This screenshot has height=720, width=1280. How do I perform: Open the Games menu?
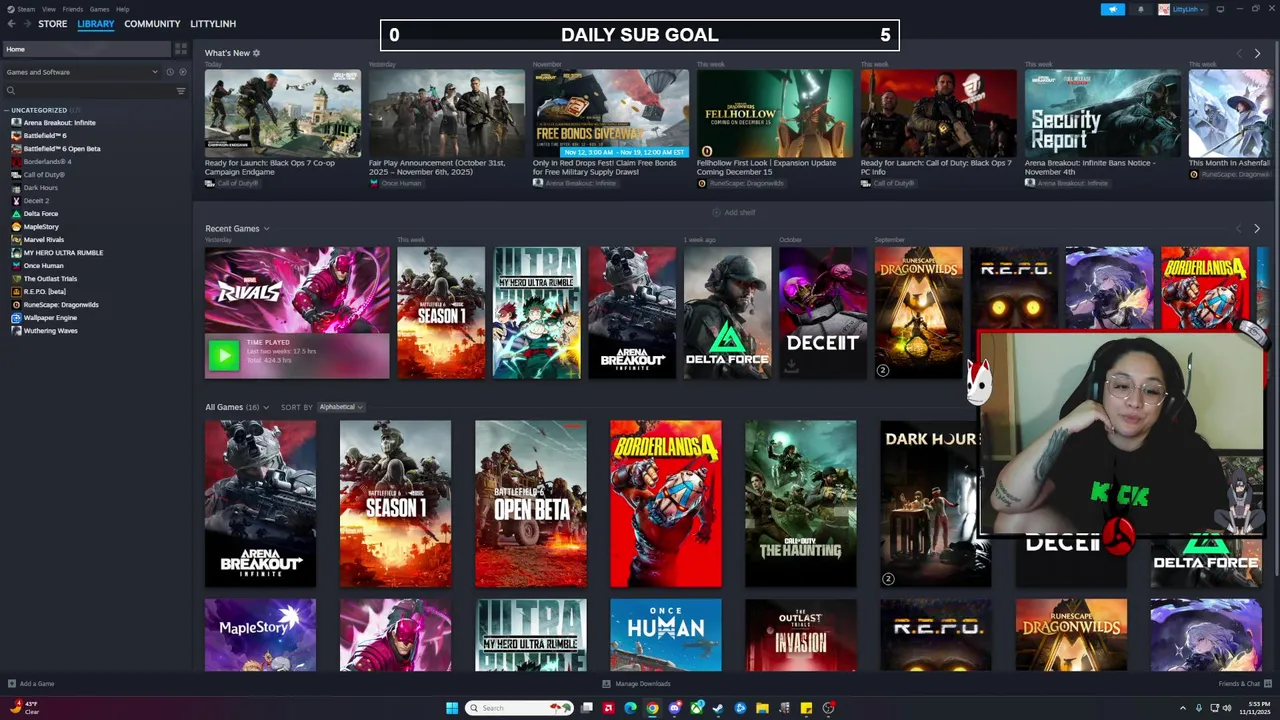pyautogui.click(x=99, y=9)
